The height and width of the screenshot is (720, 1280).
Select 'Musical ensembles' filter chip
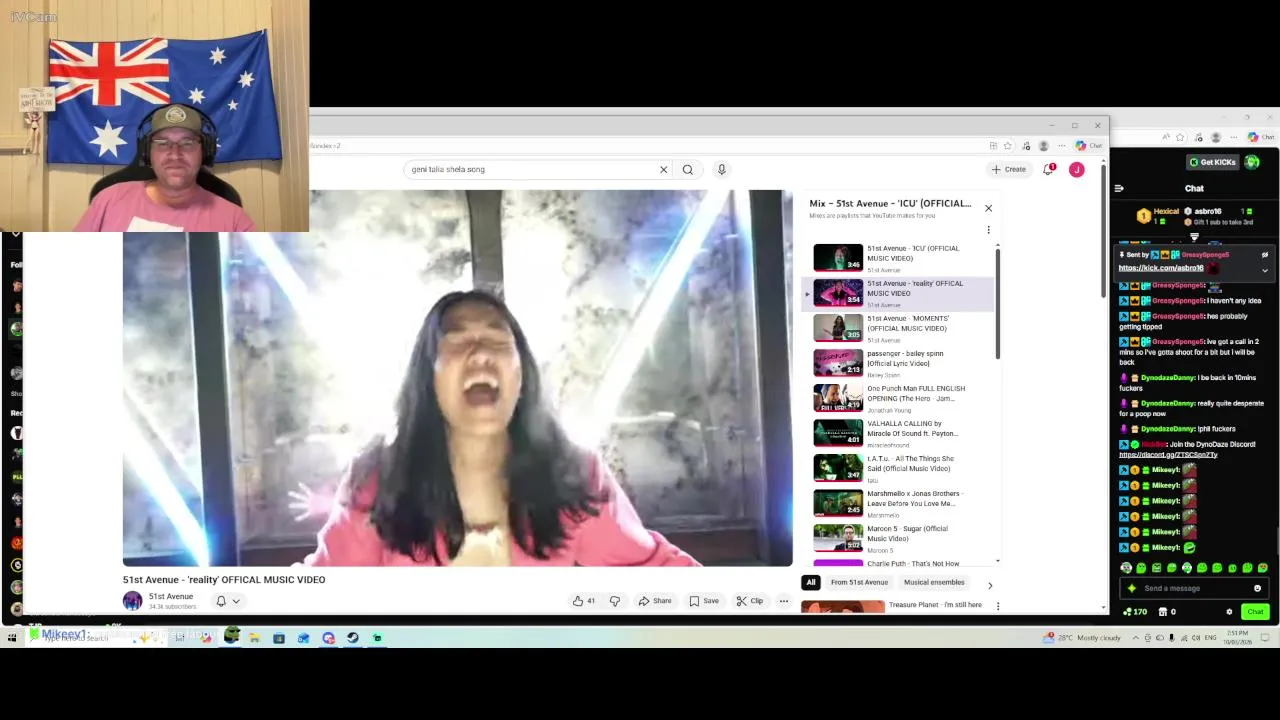(x=934, y=582)
